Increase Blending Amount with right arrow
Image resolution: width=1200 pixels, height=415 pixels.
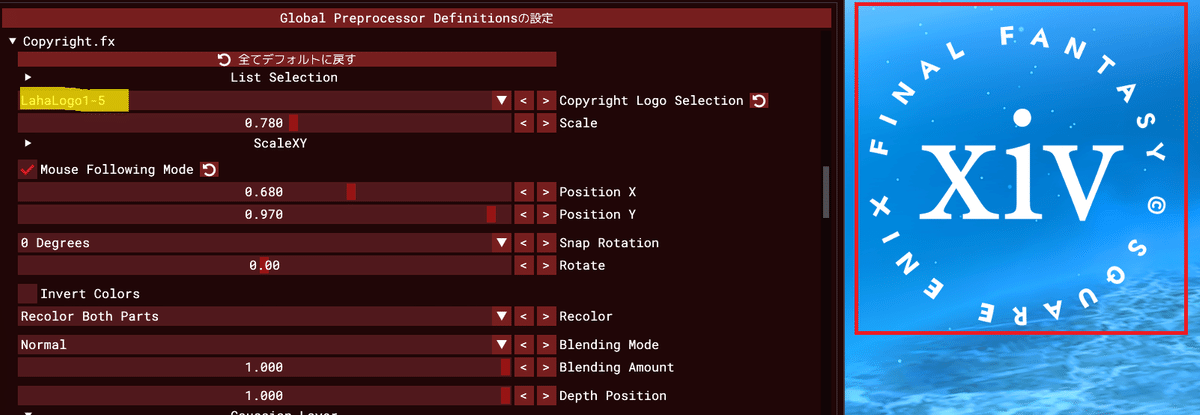(545, 367)
